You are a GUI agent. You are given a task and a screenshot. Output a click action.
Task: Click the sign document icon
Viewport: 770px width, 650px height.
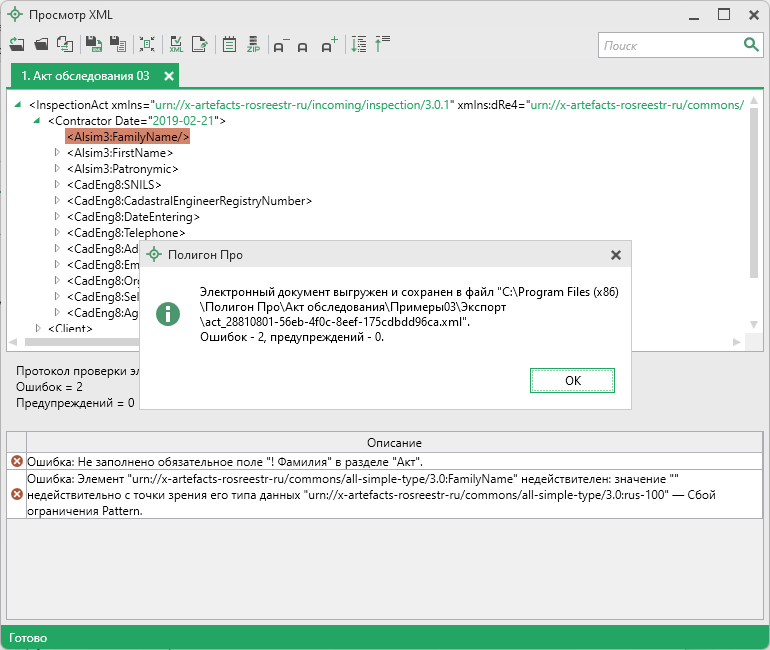[200, 45]
